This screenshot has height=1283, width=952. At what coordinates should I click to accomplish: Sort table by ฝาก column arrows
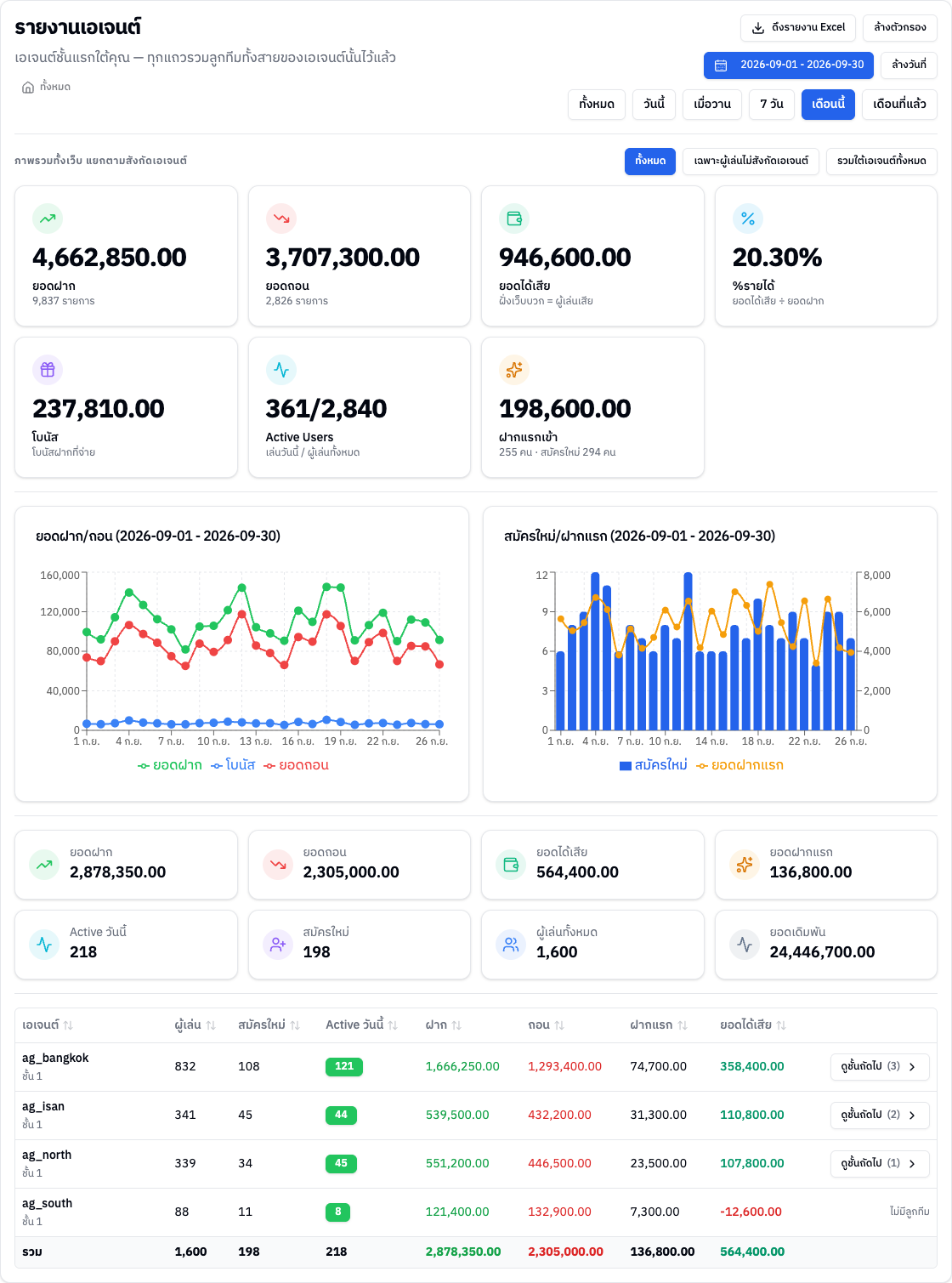(x=456, y=1025)
